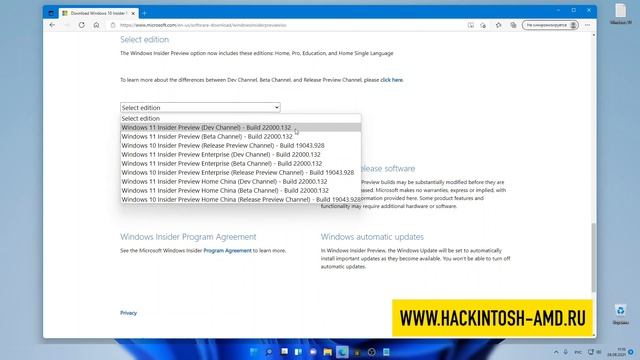The height and width of the screenshot is (360, 640).
Task: Open the taskbar clock and date
Action: click(x=617, y=352)
